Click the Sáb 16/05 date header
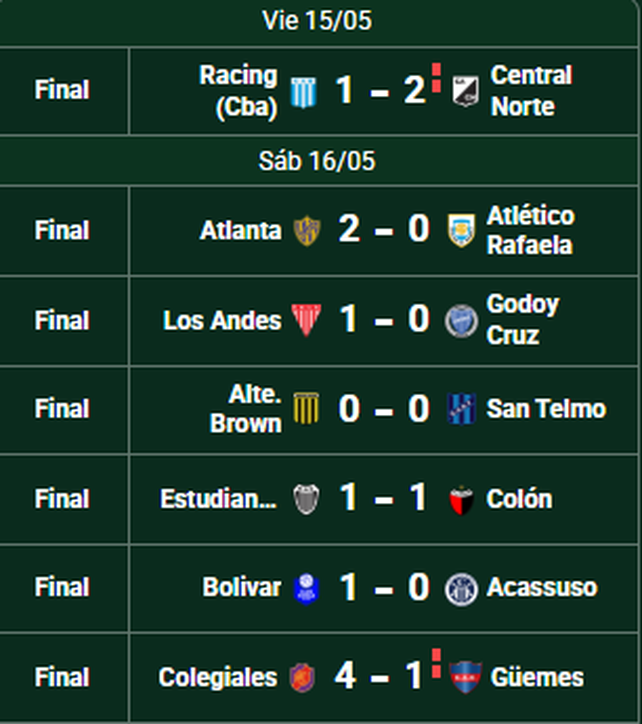Viewport: 642px width, 724px height. (x=317, y=161)
